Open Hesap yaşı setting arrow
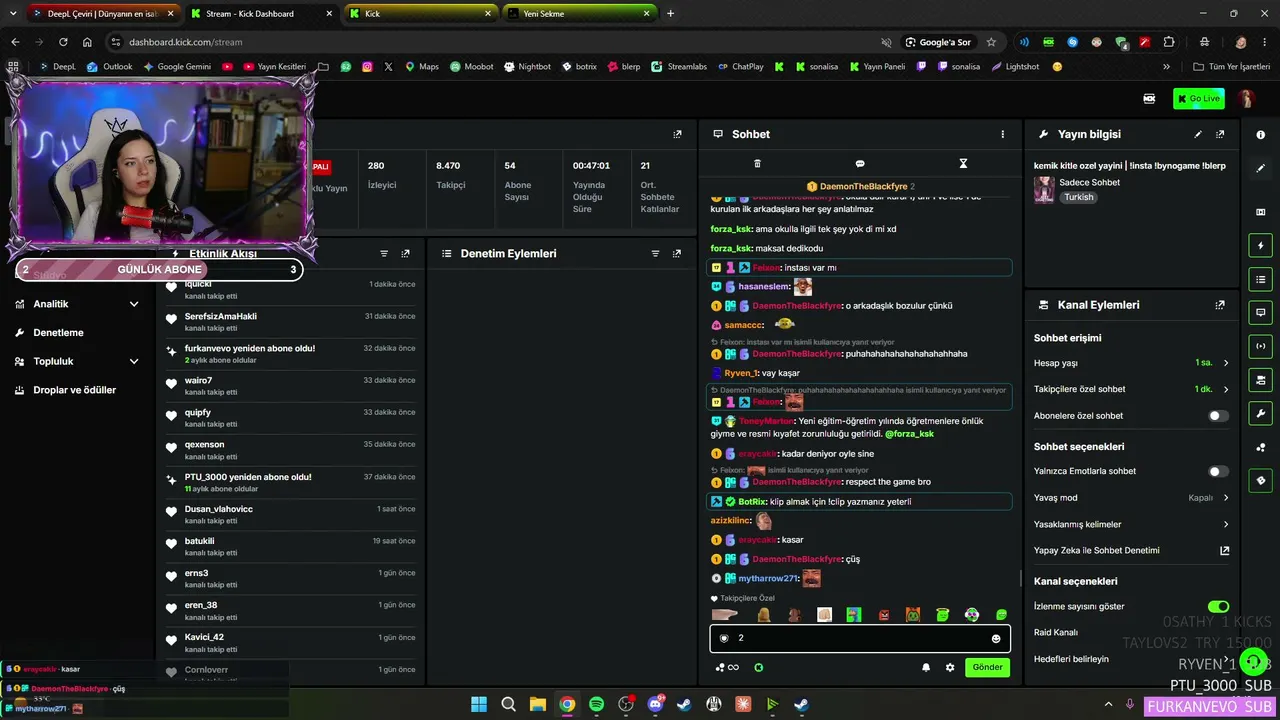Screen dimensions: 1280x720 tap(1226, 363)
